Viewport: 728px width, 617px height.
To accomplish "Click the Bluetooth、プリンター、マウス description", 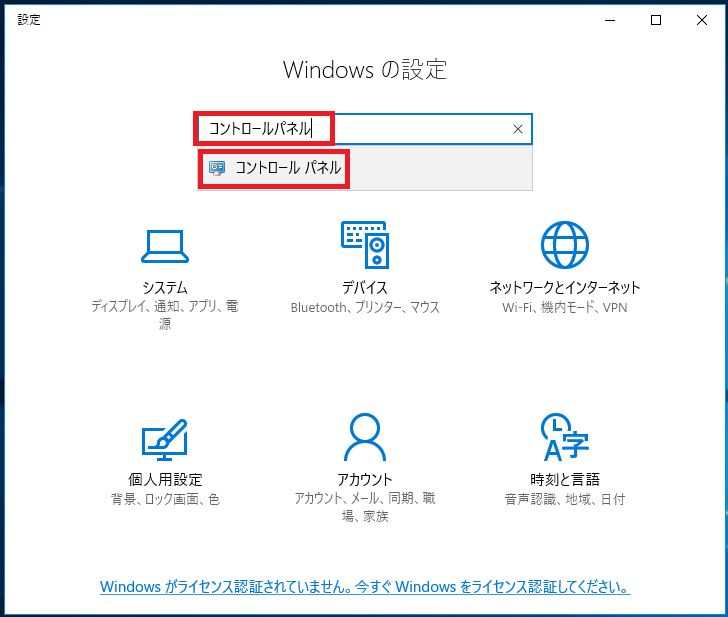I will 365,307.
